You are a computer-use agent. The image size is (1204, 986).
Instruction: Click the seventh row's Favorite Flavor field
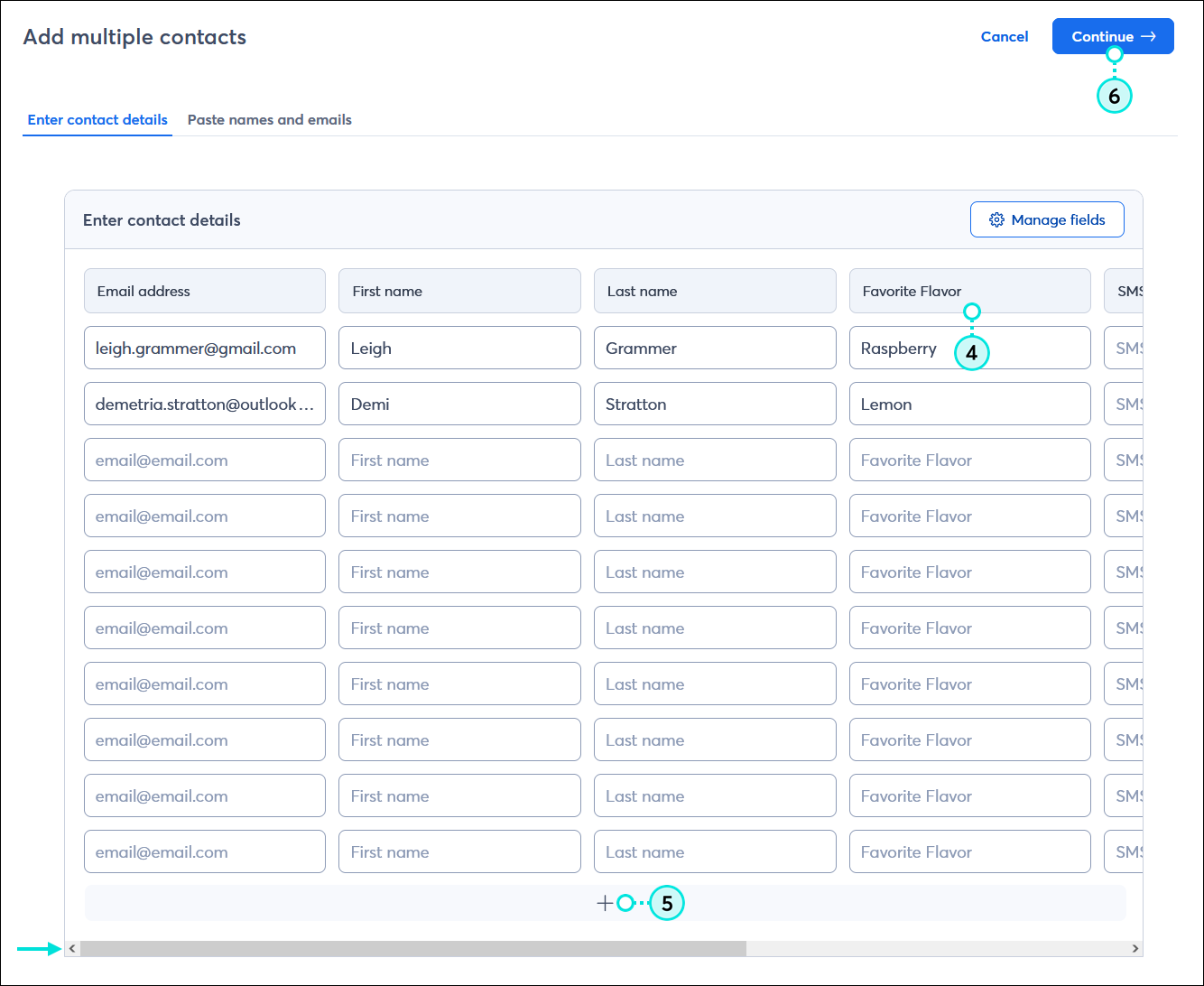click(x=970, y=684)
